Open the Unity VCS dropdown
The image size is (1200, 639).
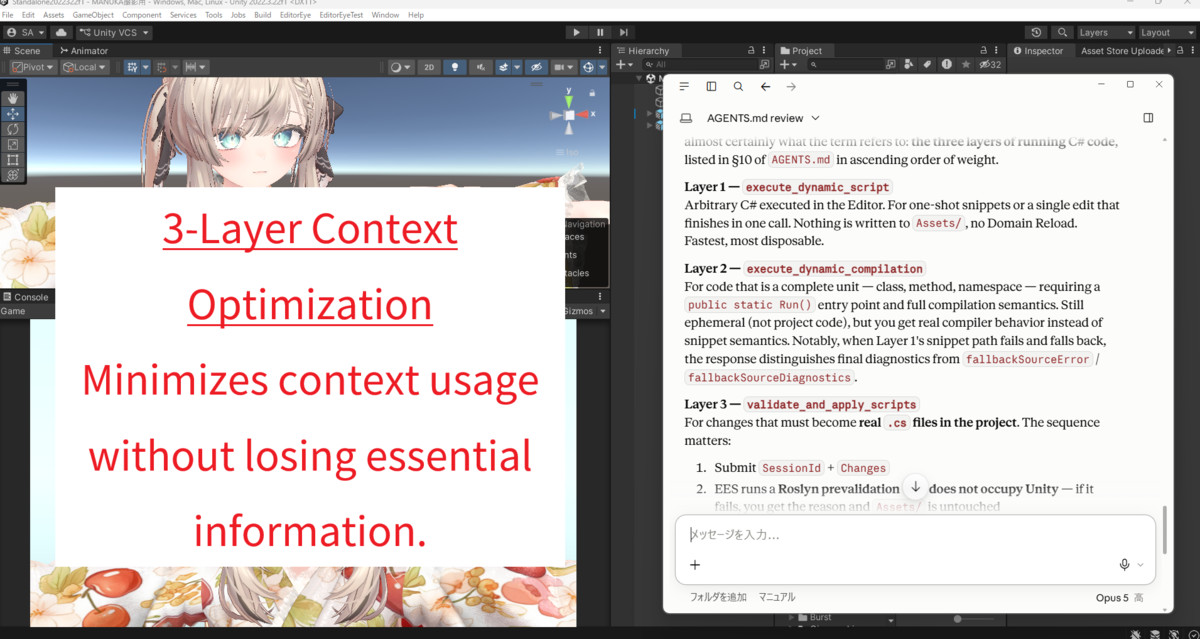[x=114, y=33]
